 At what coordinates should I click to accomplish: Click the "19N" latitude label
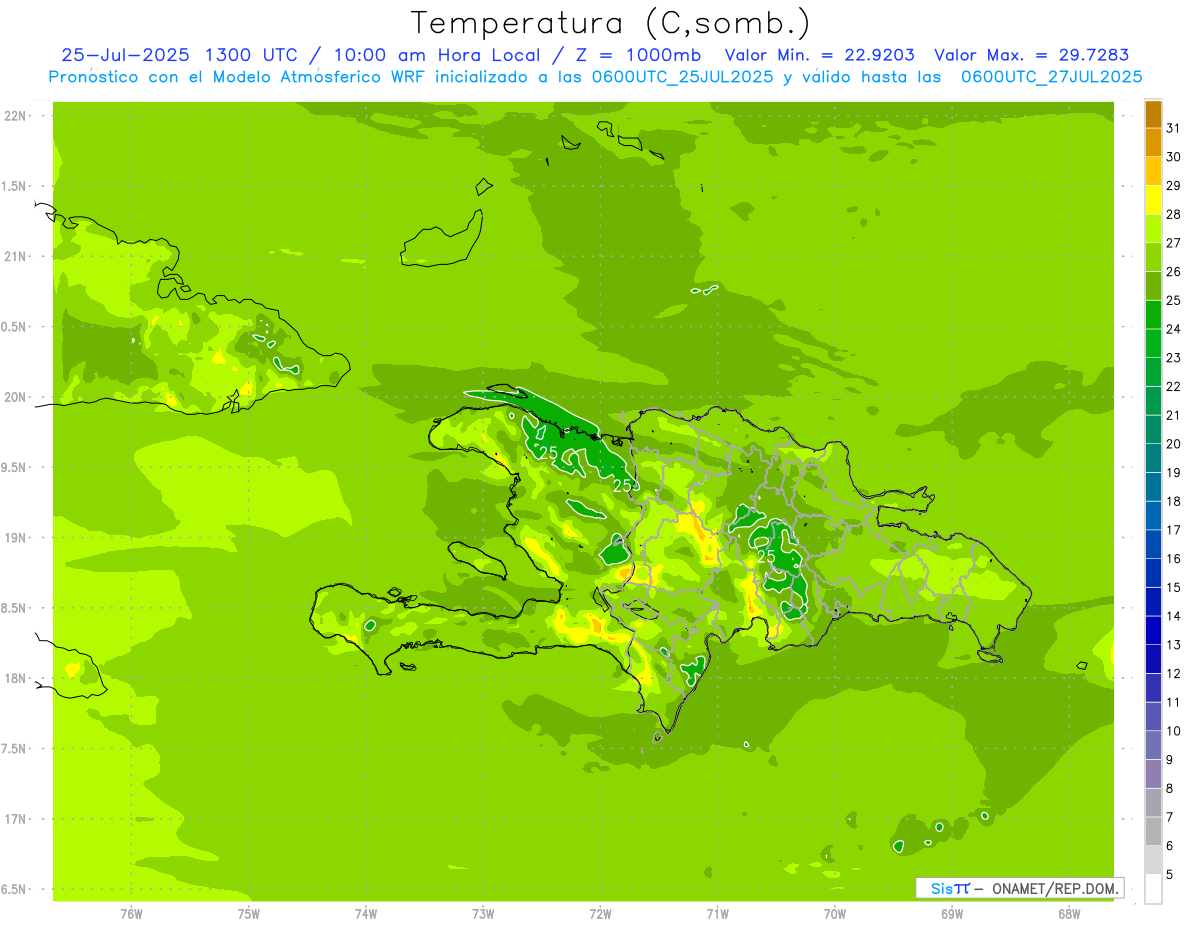14,538
